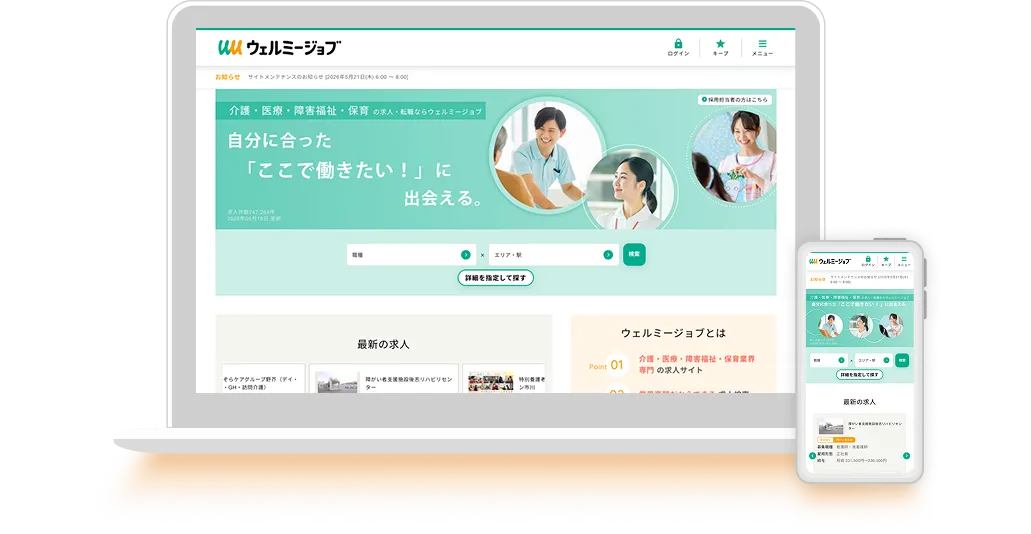Click the 検索 button on phone

coord(902,360)
